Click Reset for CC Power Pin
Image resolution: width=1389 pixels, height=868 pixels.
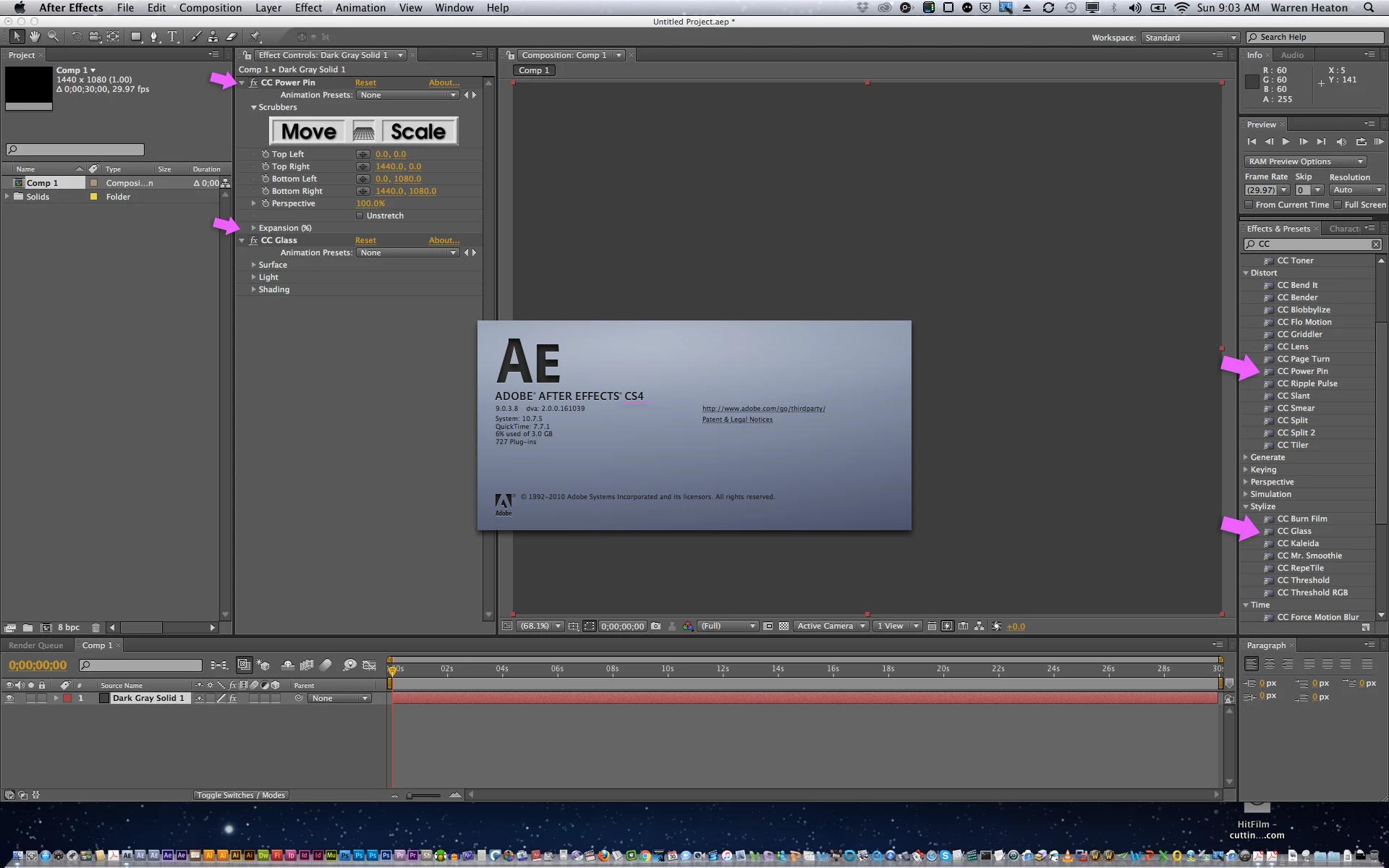pos(365,82)
